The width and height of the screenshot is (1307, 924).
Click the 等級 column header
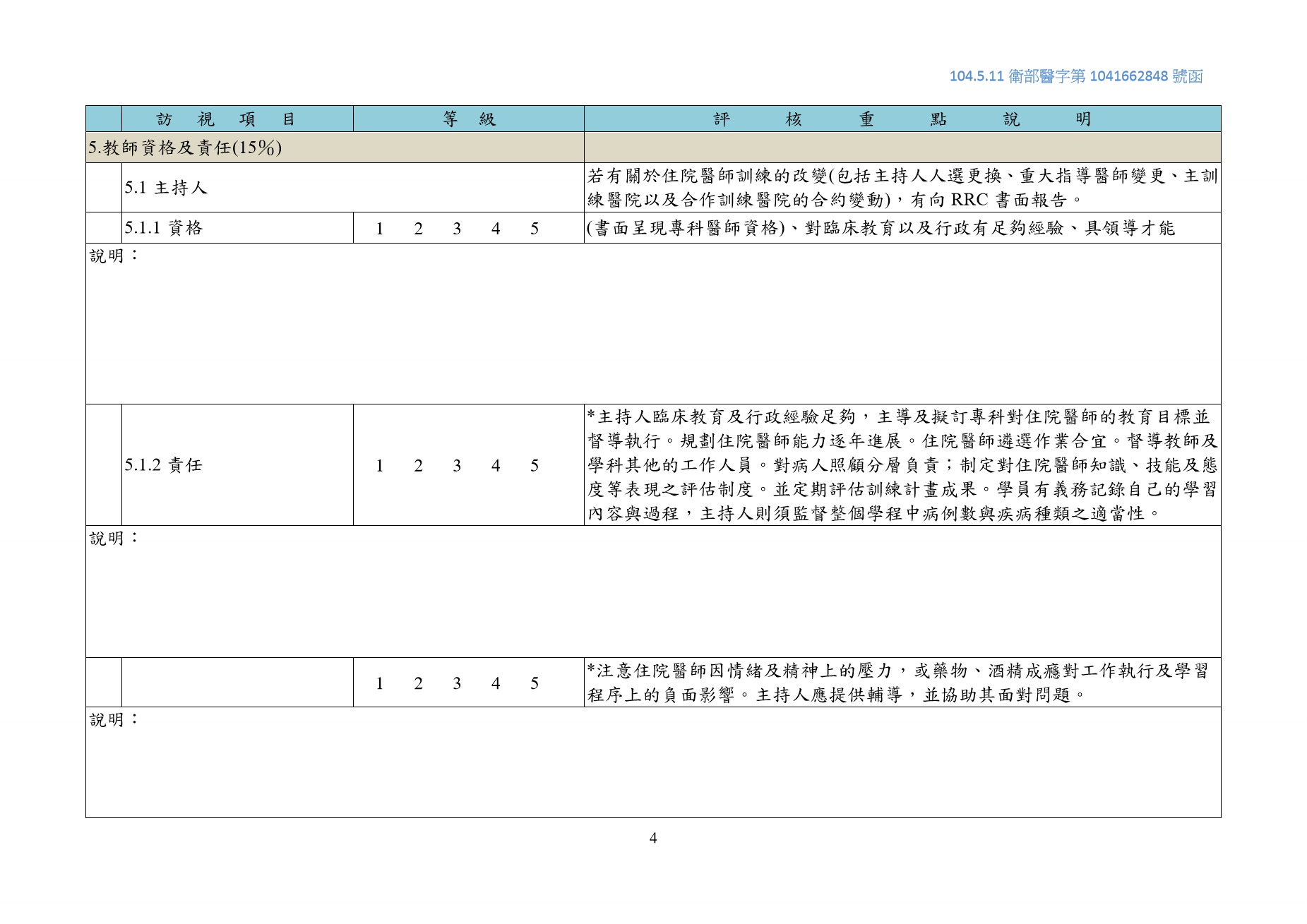[469, 119]
